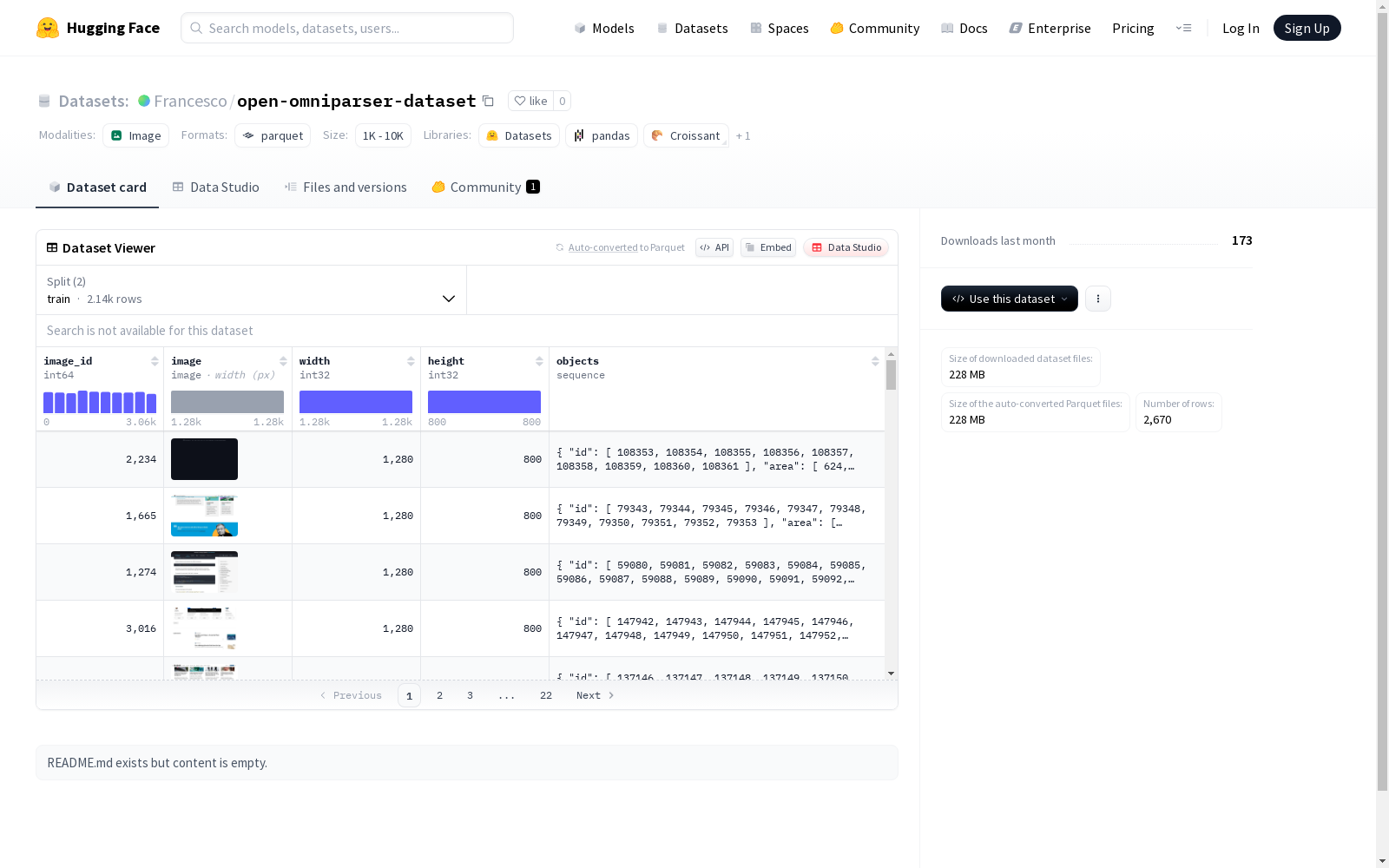The height and width of the screenshot is (868, 1389).
Task: Open the Use this dataset dropdown
Action: pos(1010,299)
